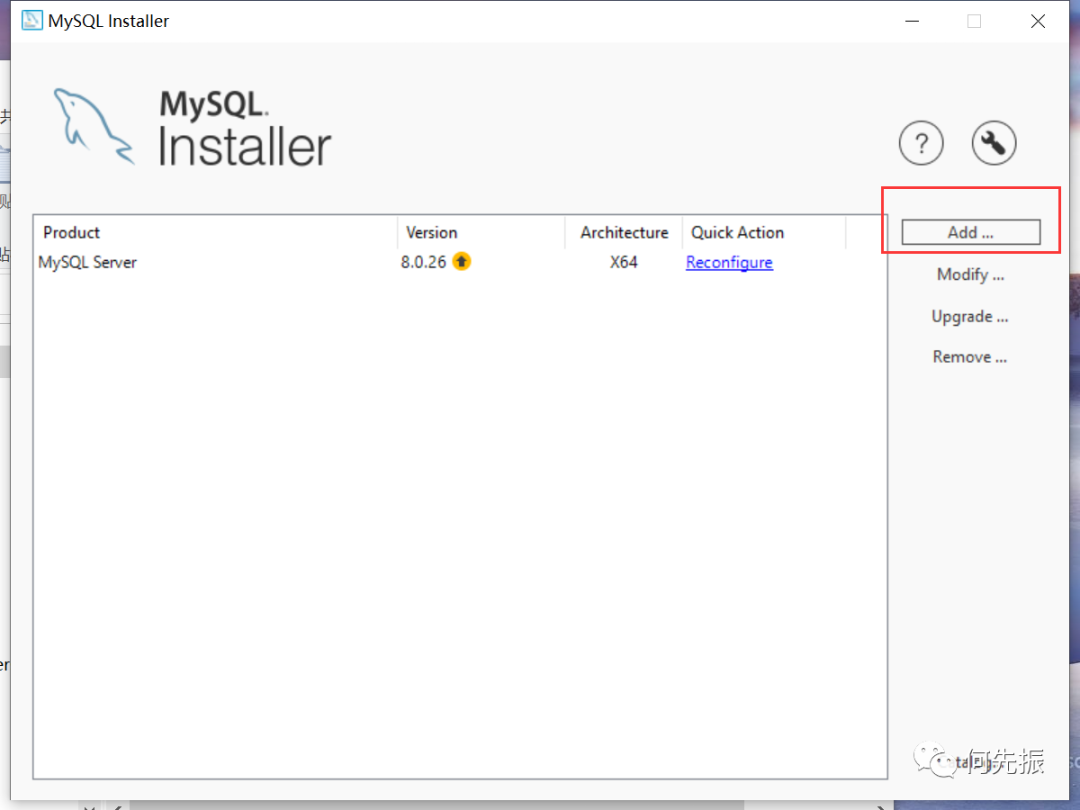1080x810 pixels.
Task: Click the X64 architecture cell
Action: coord(623,262)
